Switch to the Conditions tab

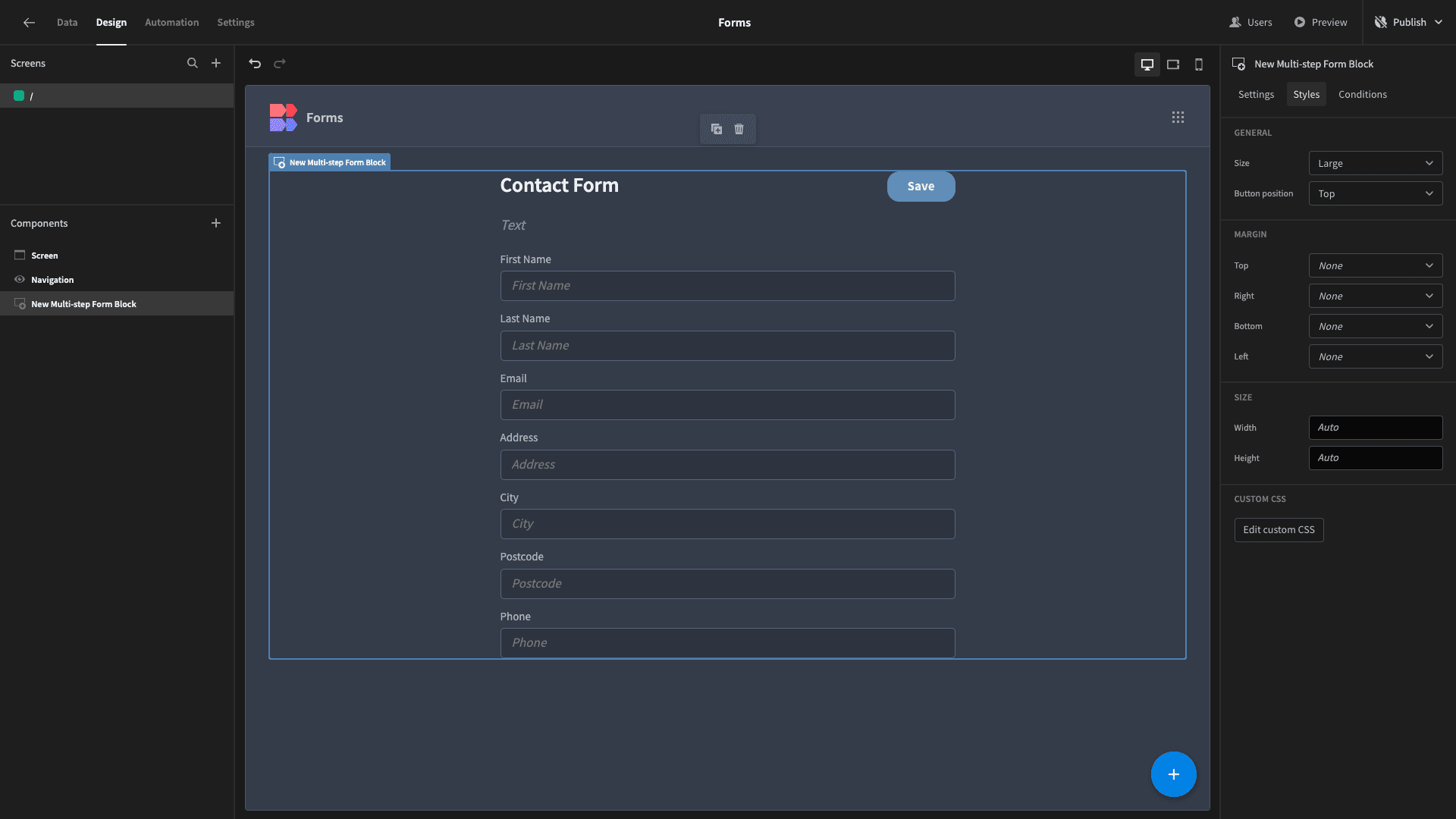pyautogui.click(x=1362, y=95)
